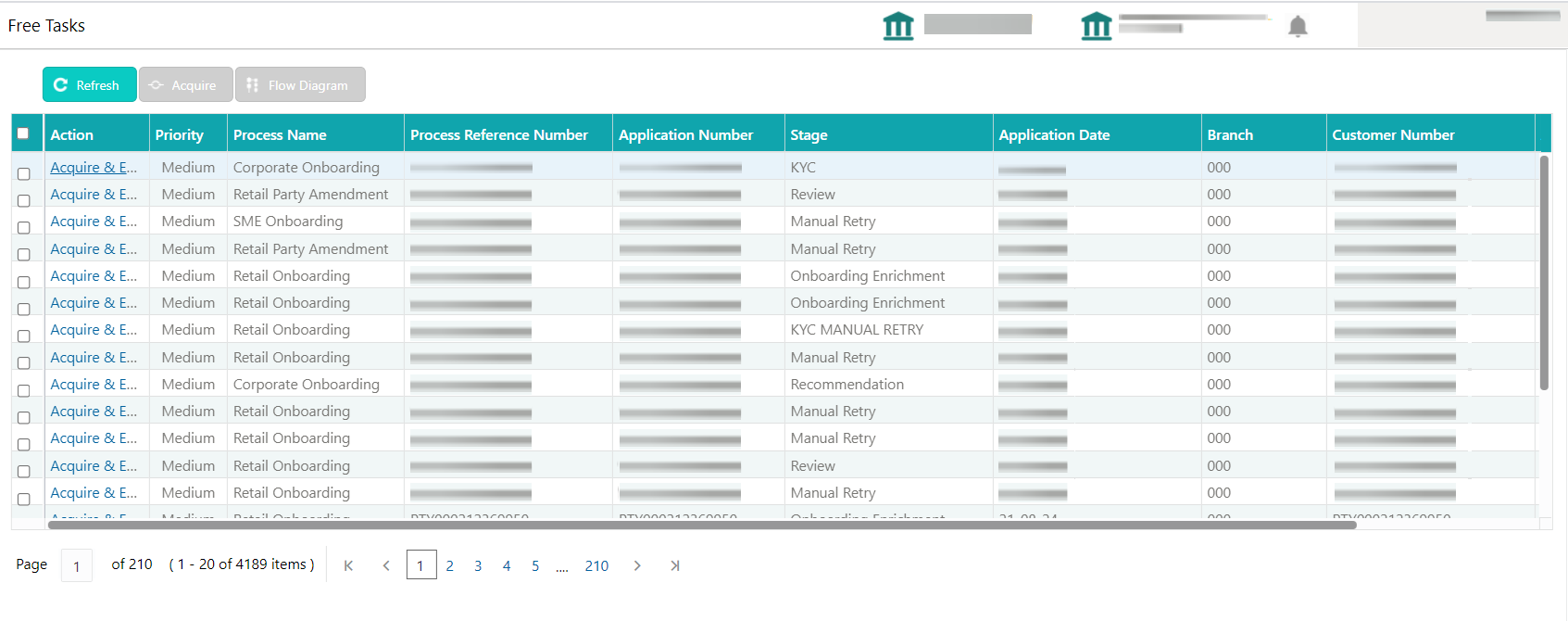Go to page 210

pos(597,565)
